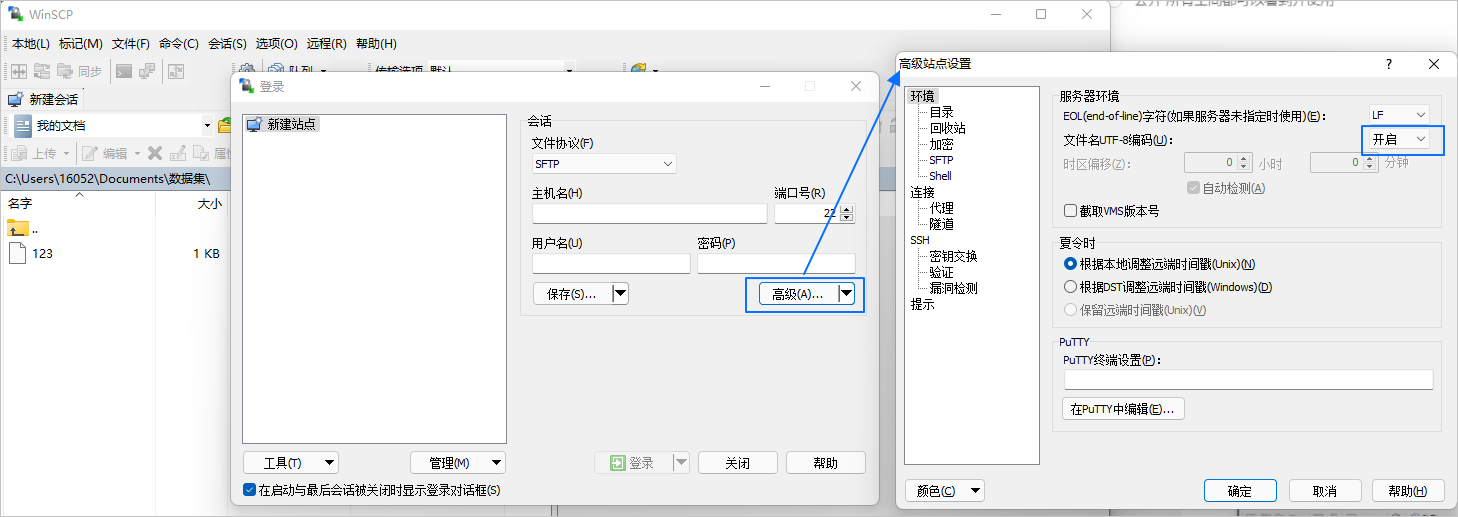Select 密钥交换 in the settings tree
The height and width of the screenshot is (517, 1458).
(953, 256)
